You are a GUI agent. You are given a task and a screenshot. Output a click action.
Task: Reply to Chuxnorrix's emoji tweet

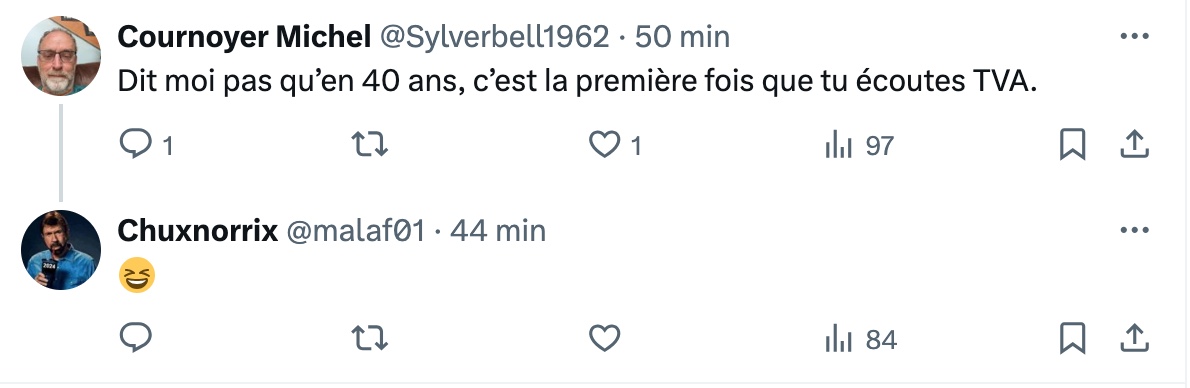coord(136,338)
